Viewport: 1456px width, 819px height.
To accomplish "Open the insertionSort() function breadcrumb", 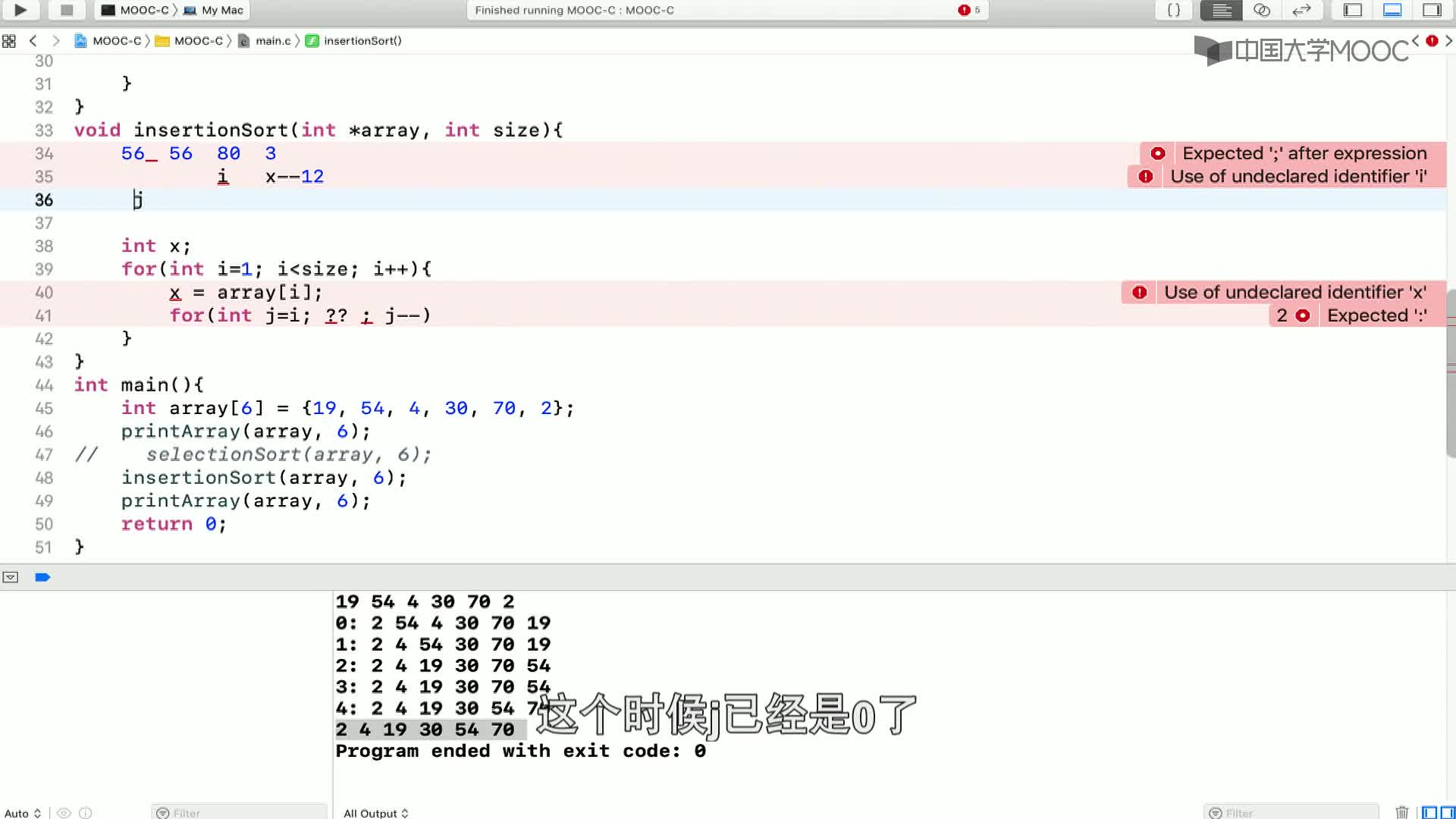I will point(354,41).
